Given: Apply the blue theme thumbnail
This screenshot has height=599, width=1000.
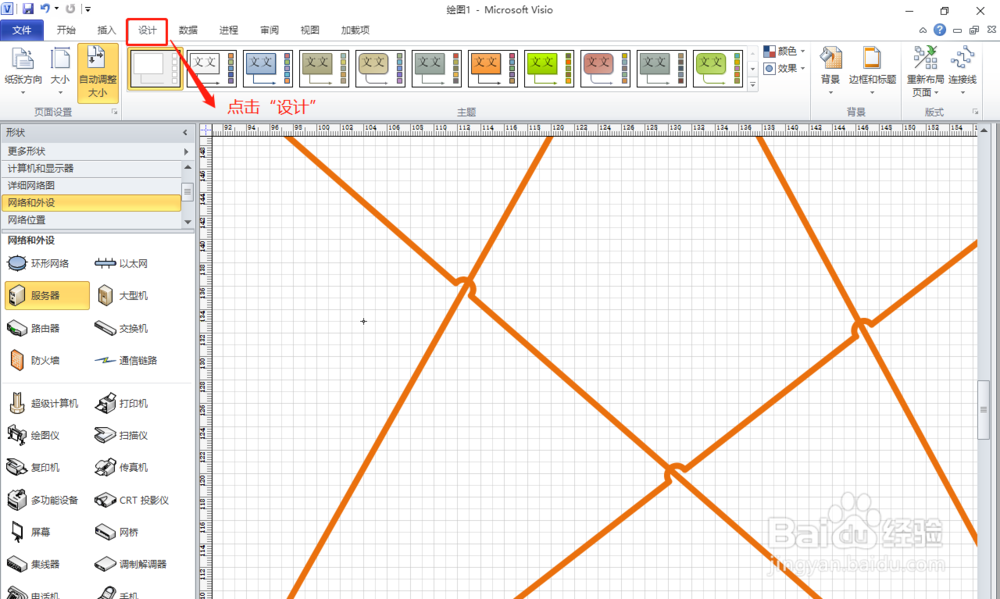Looking at the screenshot, I should (268, 69).
